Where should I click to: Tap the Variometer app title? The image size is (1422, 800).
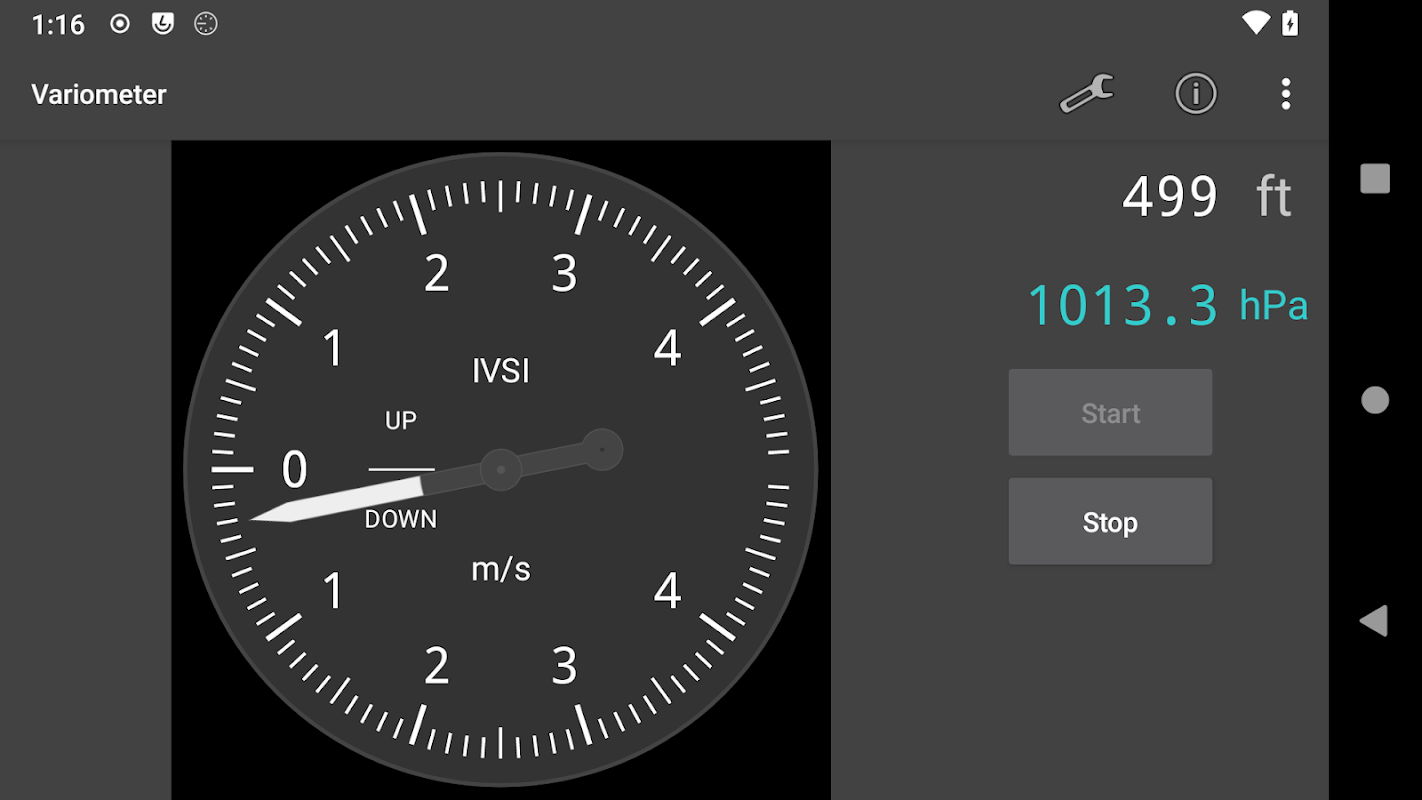click(99, 94)
